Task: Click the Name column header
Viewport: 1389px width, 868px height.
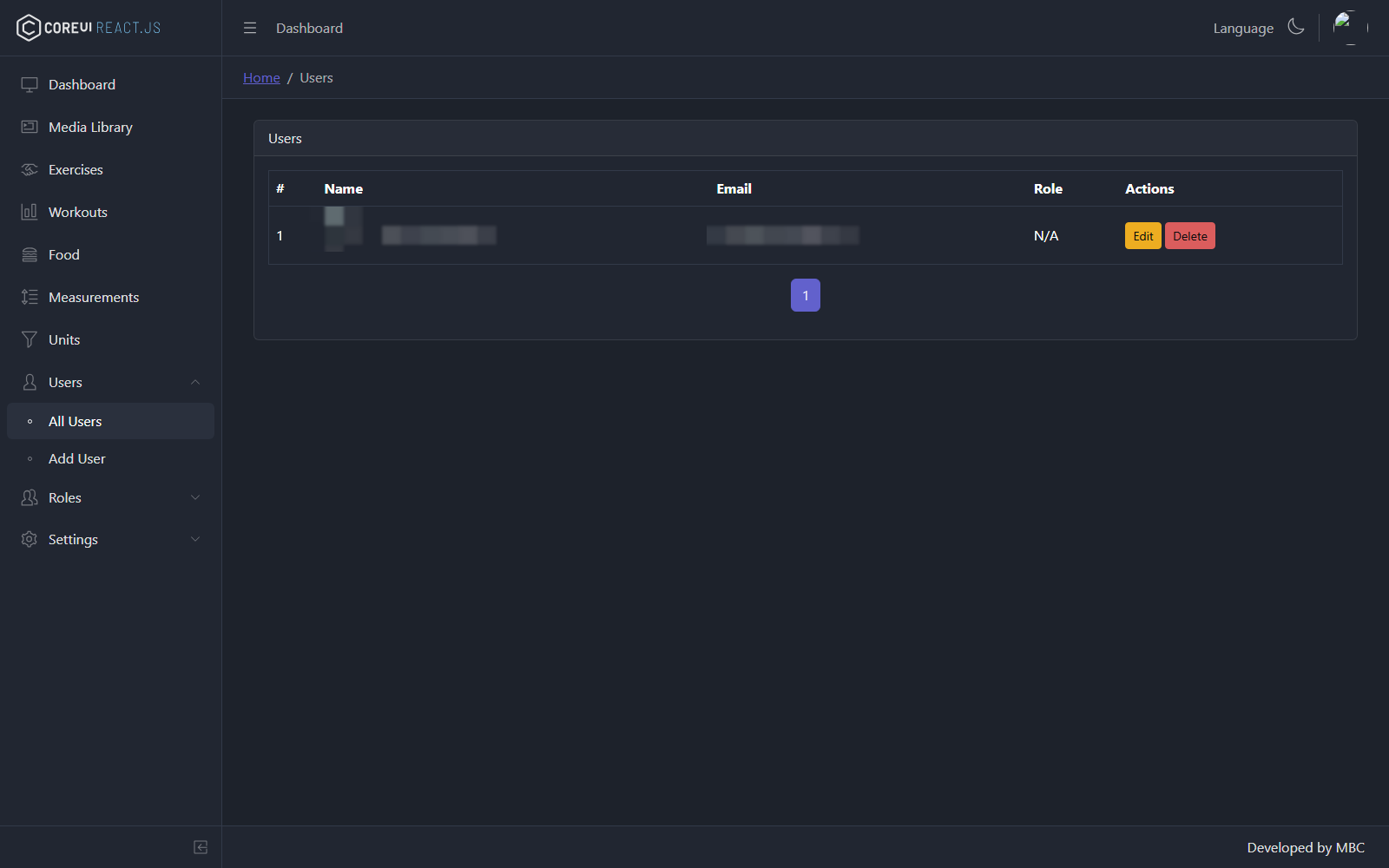Action: [x=344, y=188]
